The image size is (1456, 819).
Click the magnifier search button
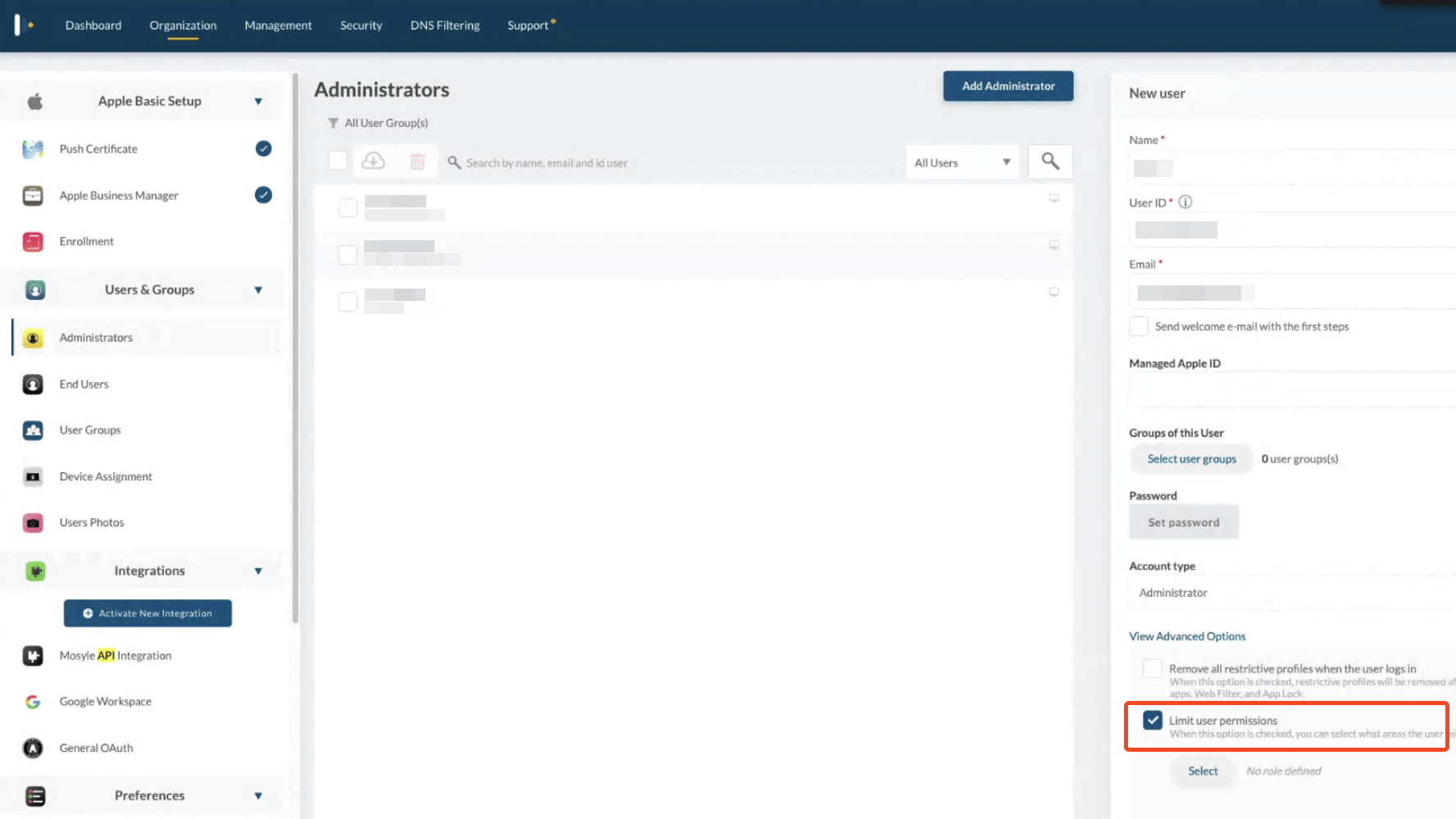tap(1050, 162)
